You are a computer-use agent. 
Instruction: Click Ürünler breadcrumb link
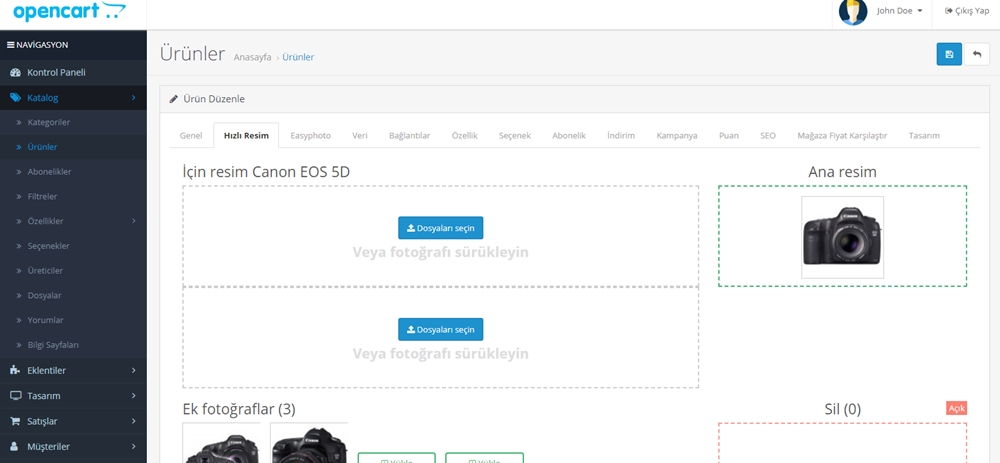tap(298, 57)
